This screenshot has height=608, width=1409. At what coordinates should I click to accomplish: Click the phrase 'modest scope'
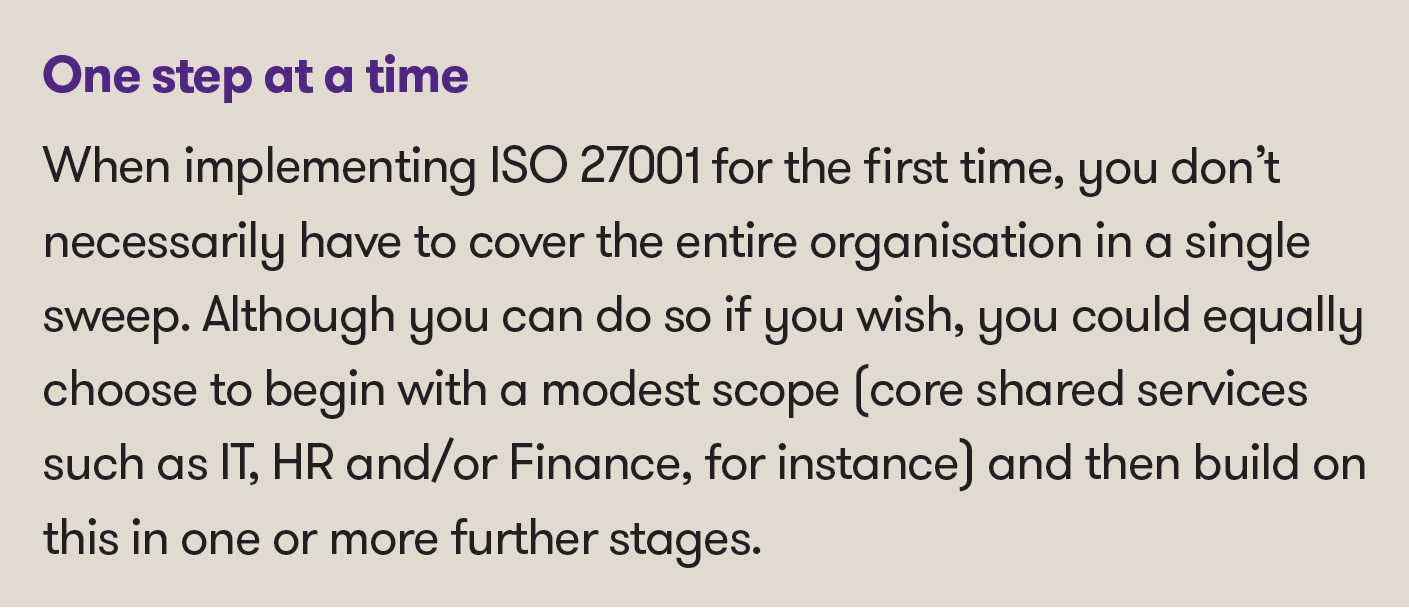[x=690, y=393]
